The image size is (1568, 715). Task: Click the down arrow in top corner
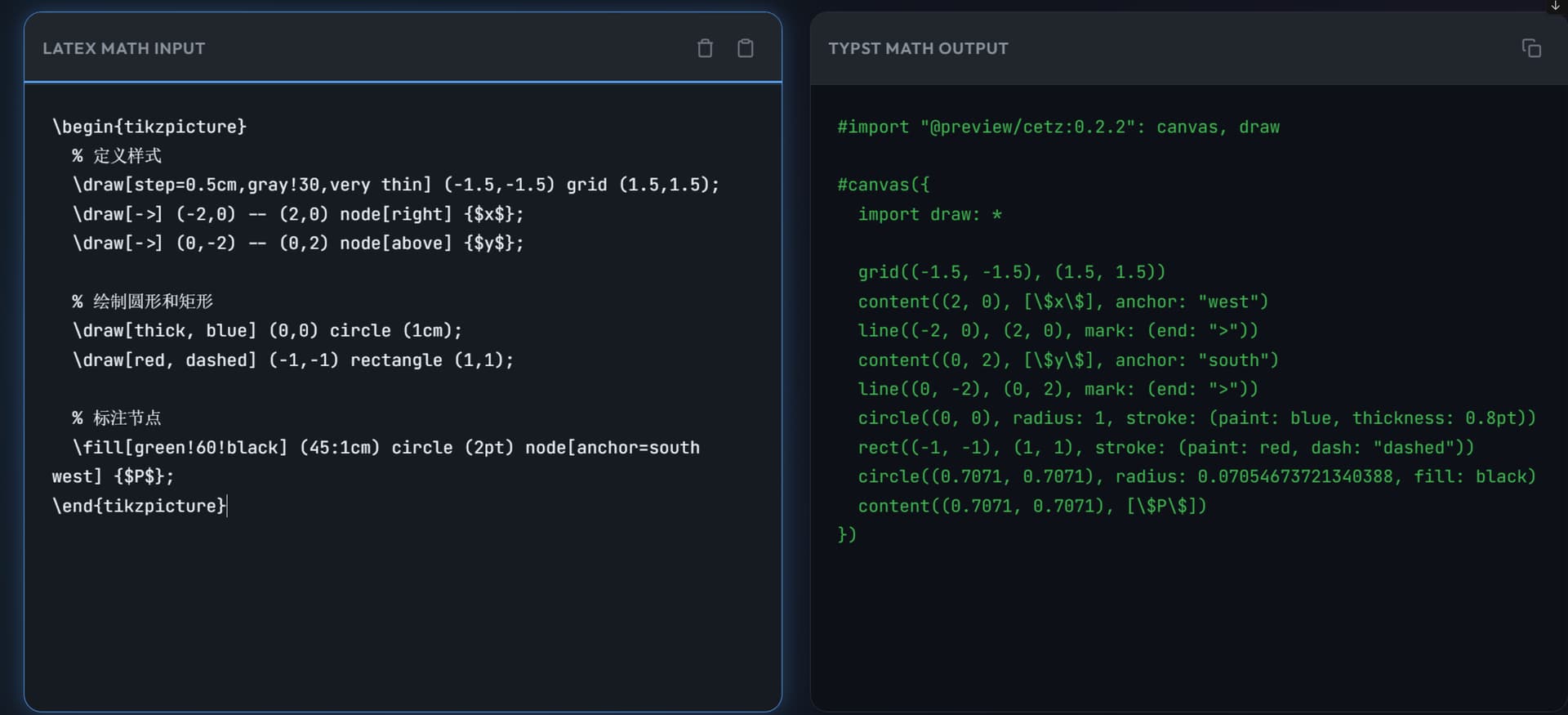1555,6
